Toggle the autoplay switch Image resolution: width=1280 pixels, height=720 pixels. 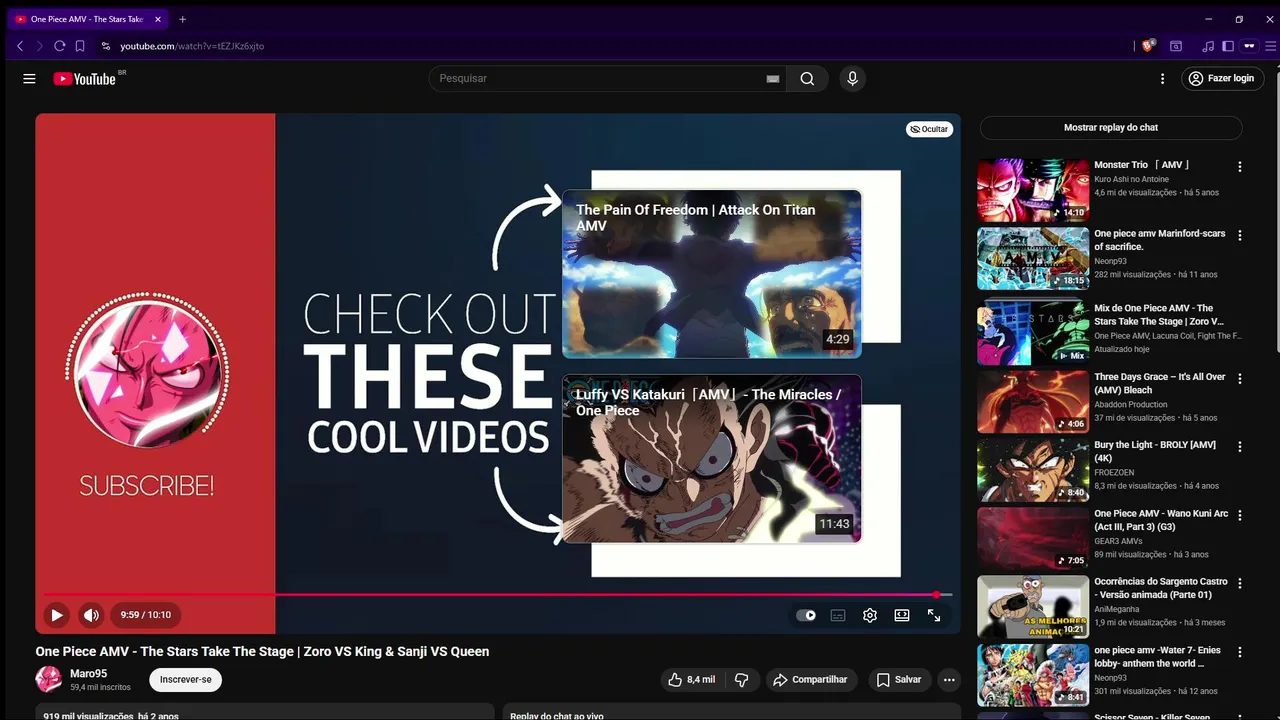806,615
